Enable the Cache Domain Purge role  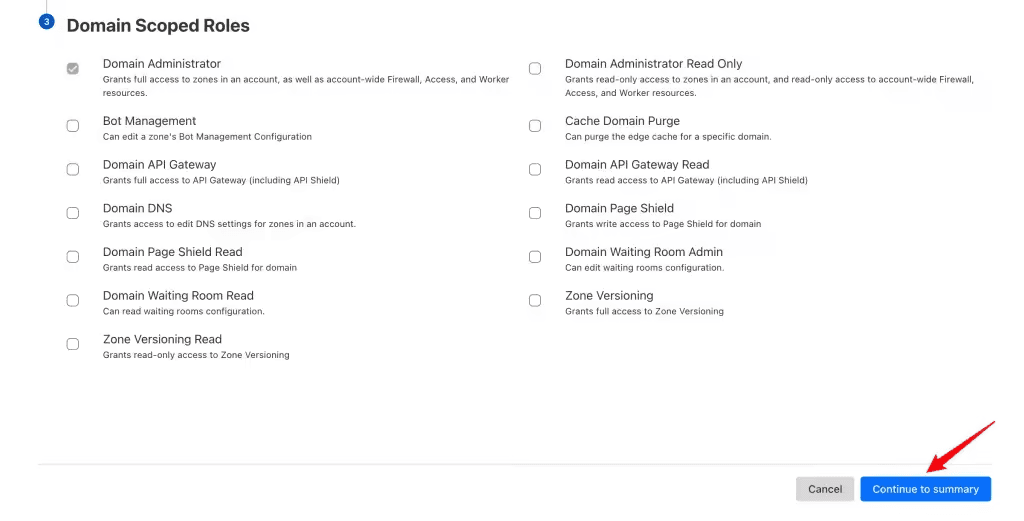click(535, 126)
